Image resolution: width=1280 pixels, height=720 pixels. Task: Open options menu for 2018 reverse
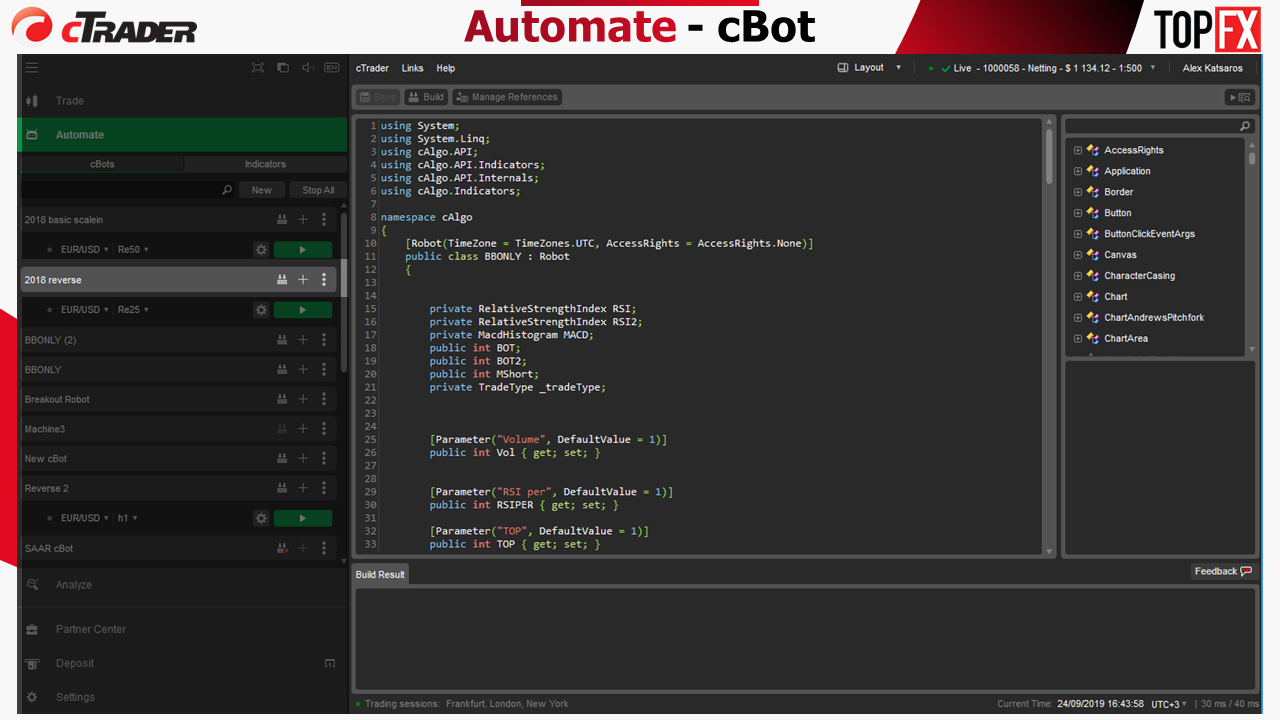point(324,280)
